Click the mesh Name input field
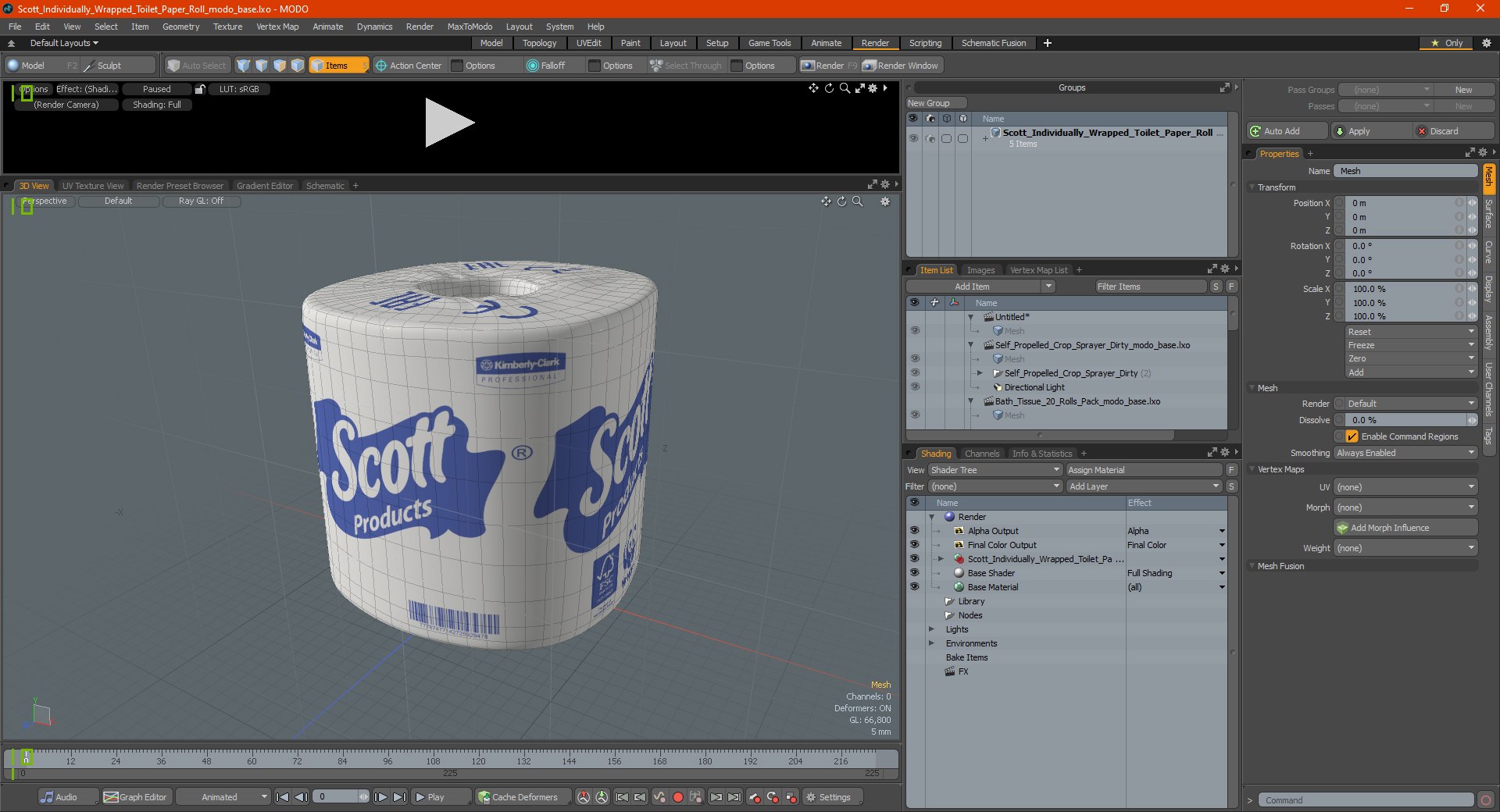 [x=1405, y=171]
